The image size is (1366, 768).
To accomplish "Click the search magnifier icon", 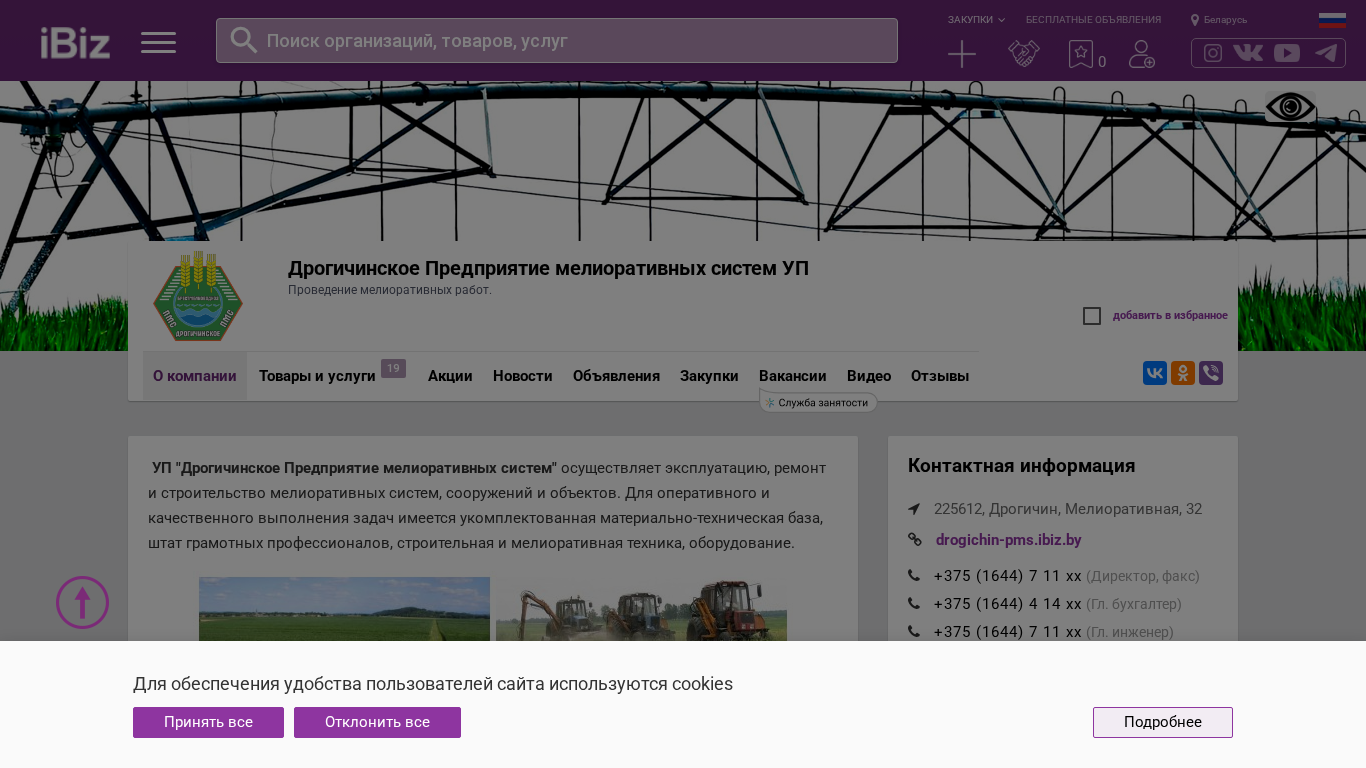I will [243, 40].
